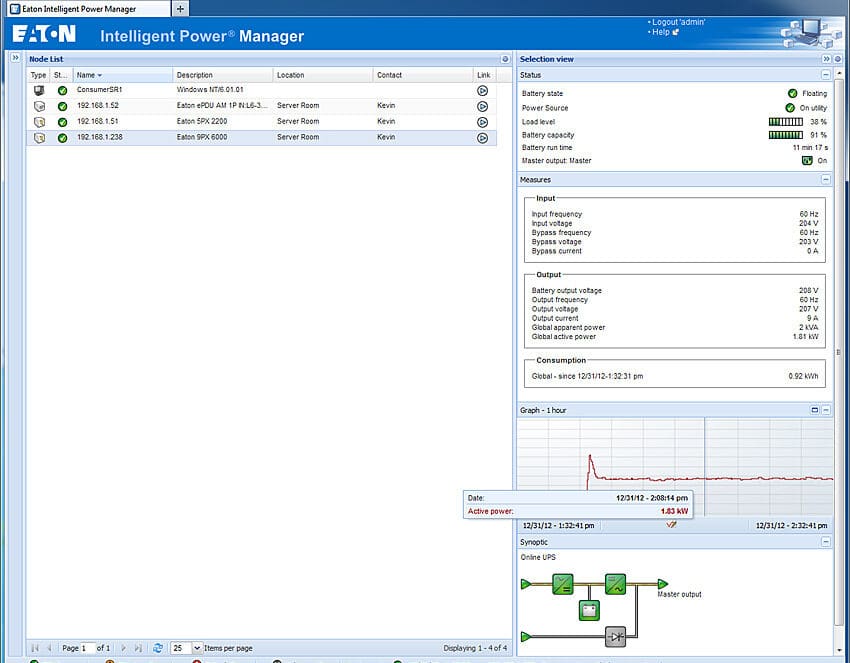Click the page number input field

87,648
